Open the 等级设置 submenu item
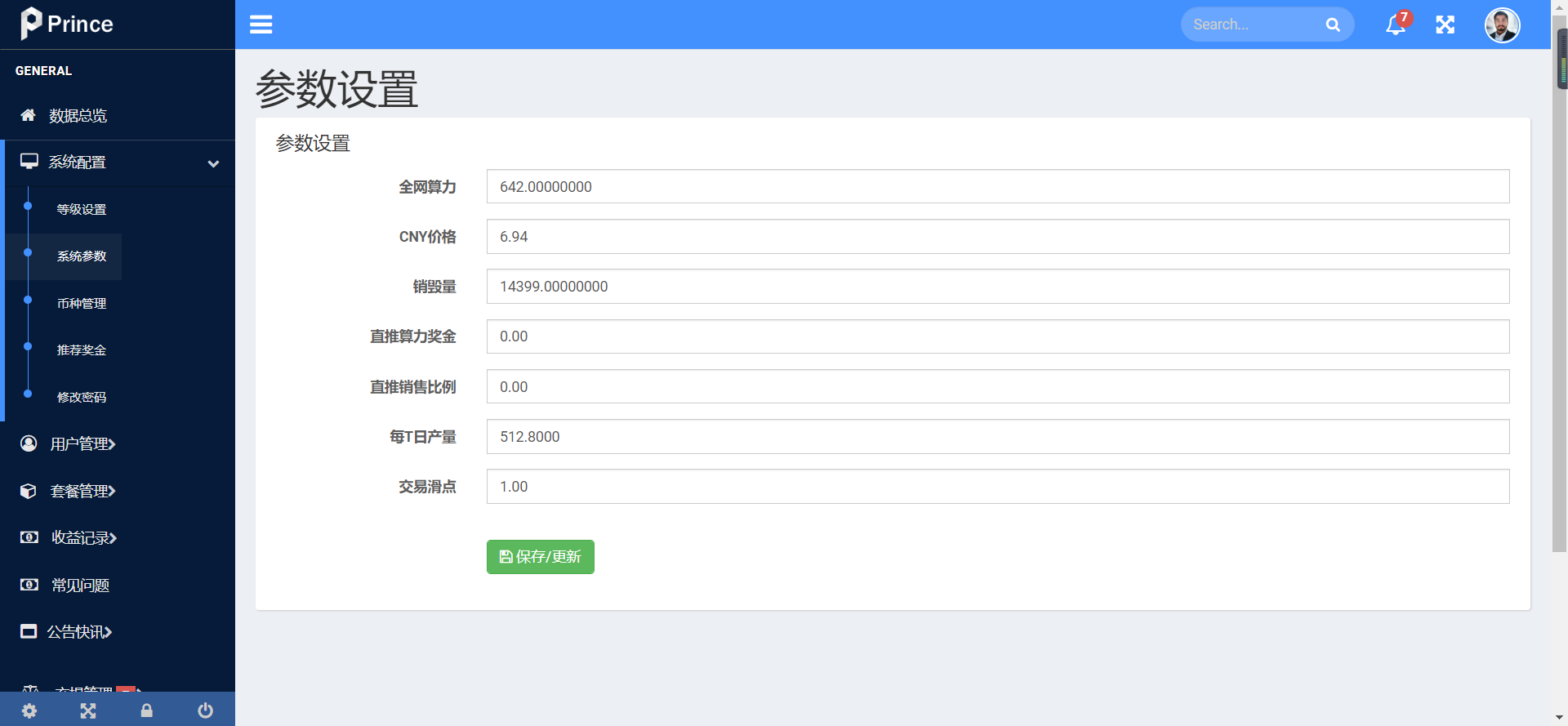The height and width of the screenshot is (726, 1568). (82, 210)
